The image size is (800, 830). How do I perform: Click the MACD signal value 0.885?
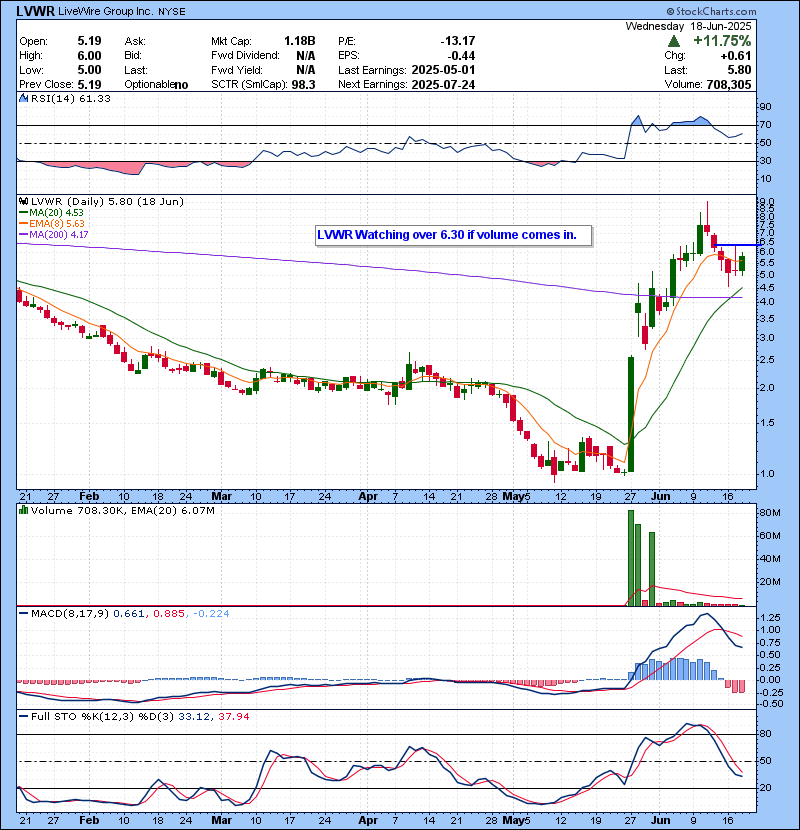point(169,614)
